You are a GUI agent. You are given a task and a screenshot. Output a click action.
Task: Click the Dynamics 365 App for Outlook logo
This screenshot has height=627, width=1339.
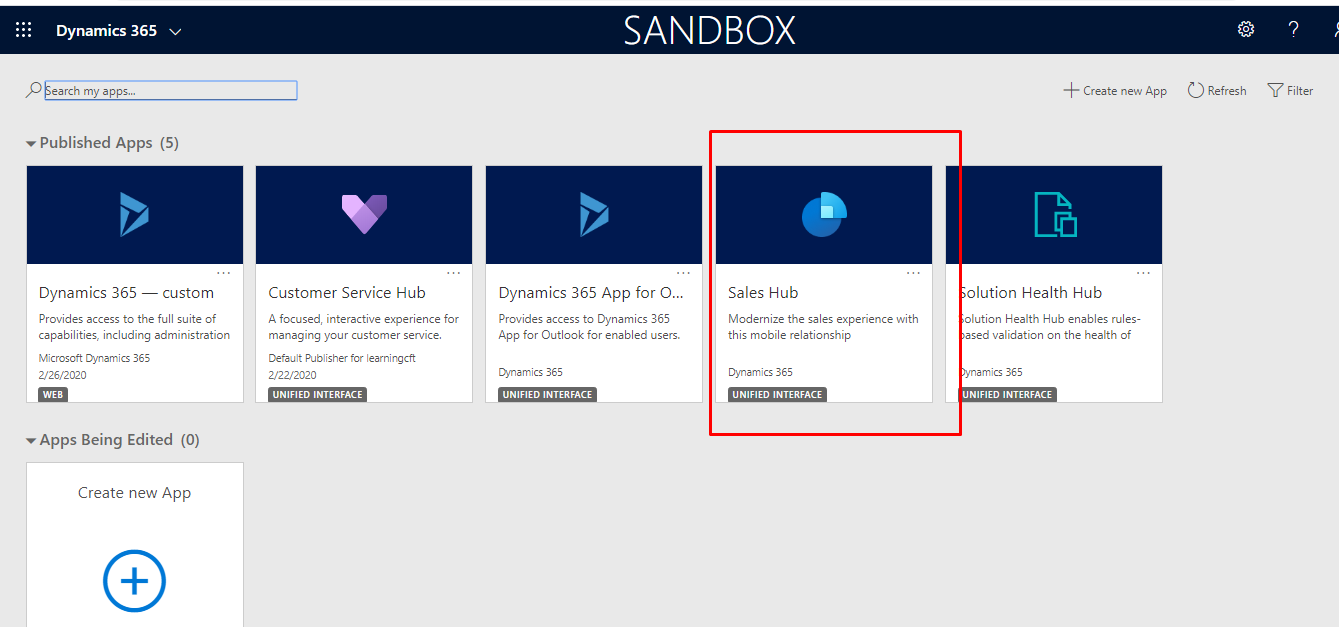coord(594,214)
